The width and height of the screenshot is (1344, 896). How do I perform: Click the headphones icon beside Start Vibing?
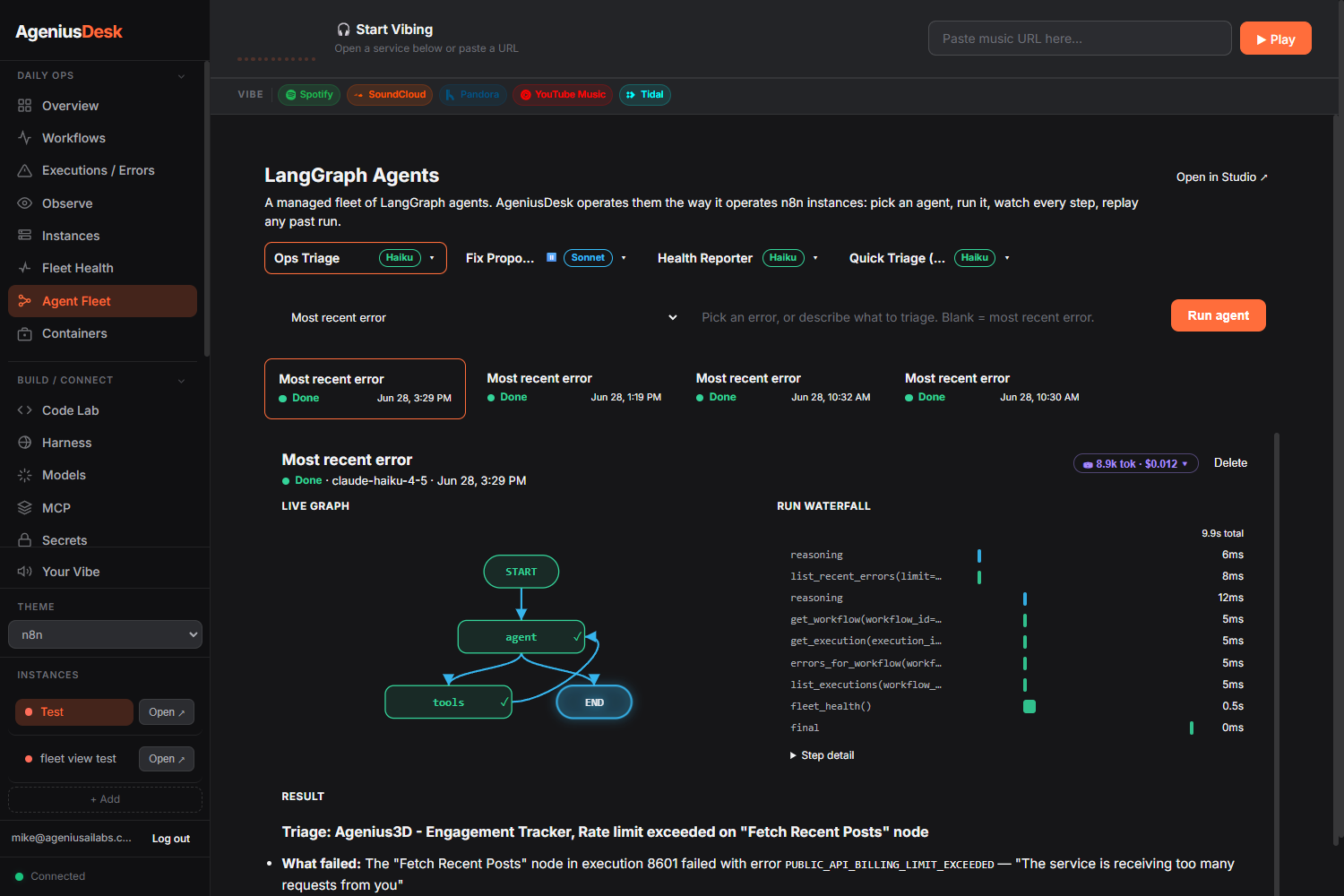[x=344, y=30]
